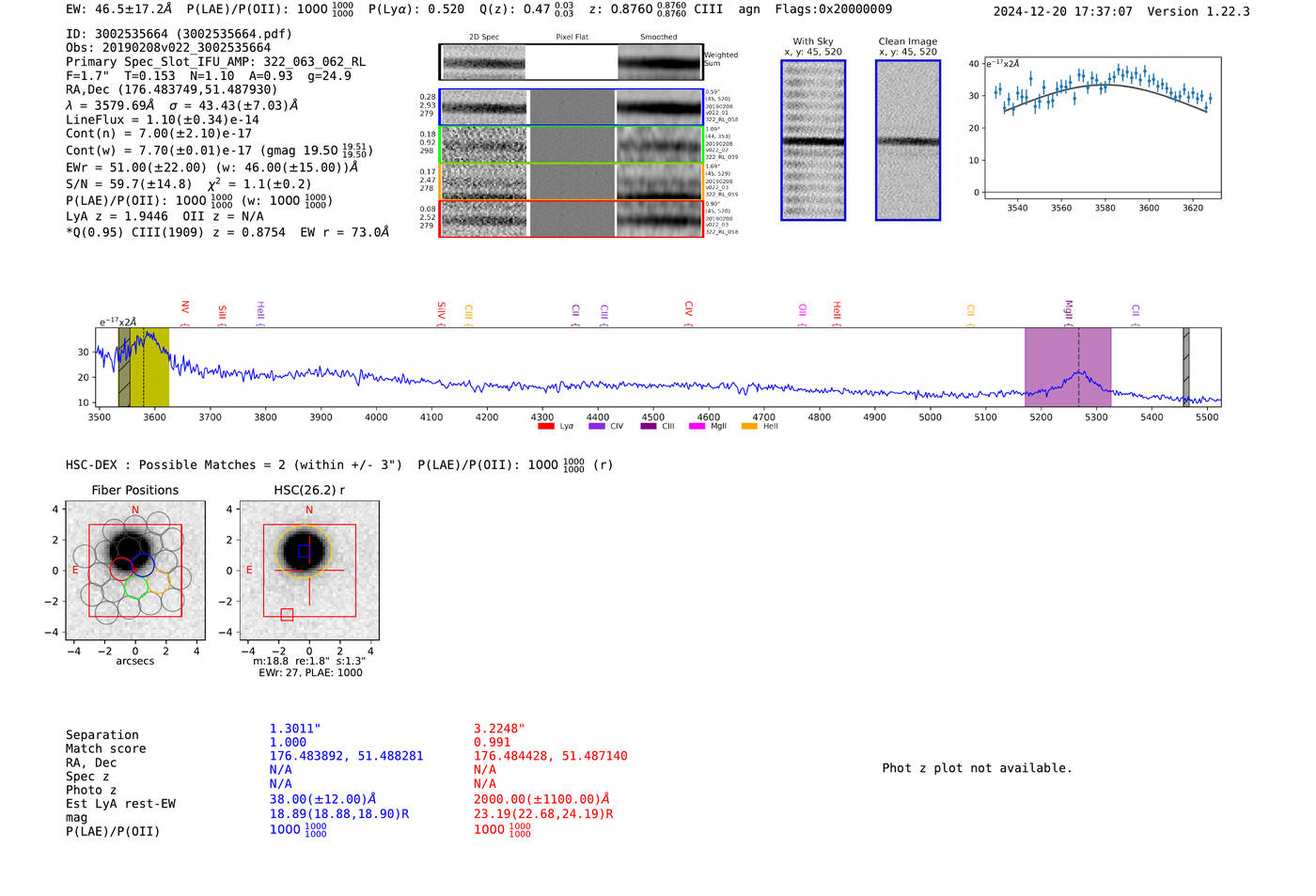Click the red coordinates '176.484428, 51.487140'
This screenshot has width=1316, height=896.
pos(551,756)
